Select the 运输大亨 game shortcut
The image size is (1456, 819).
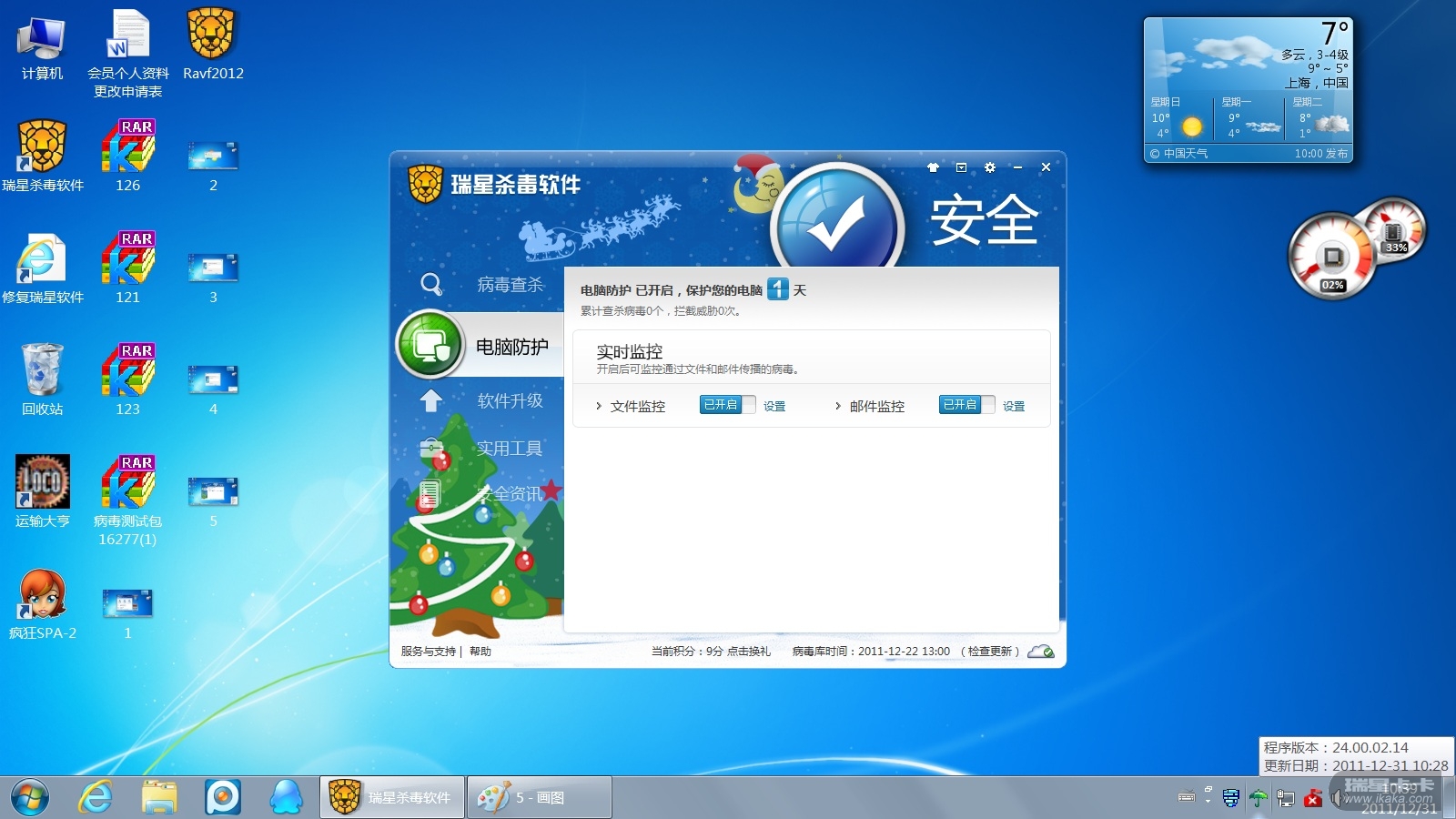point(42,492)
